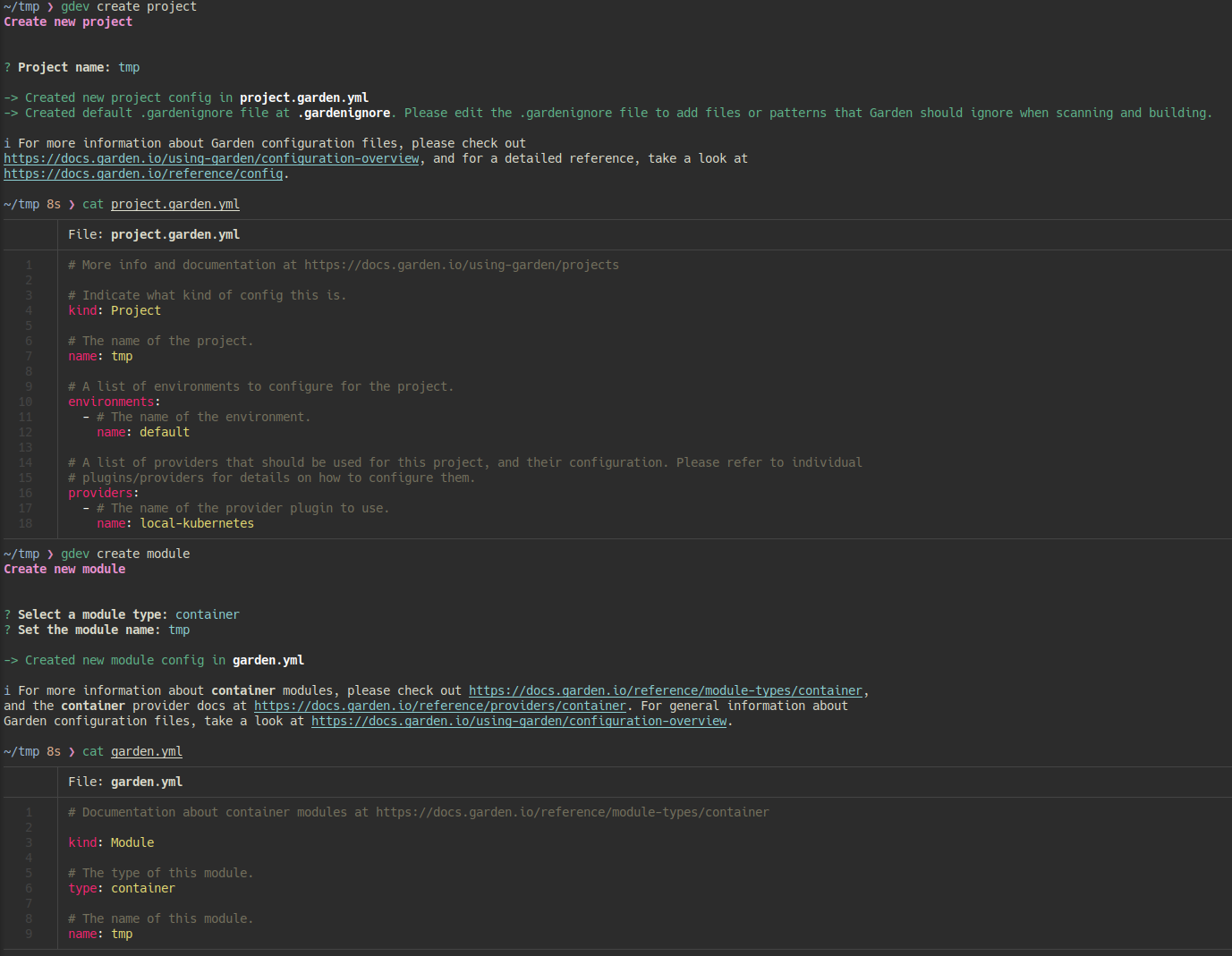The image size is (1232, 956).
Task: Click 'gdev create project' command text
Action: coord(129,7)
